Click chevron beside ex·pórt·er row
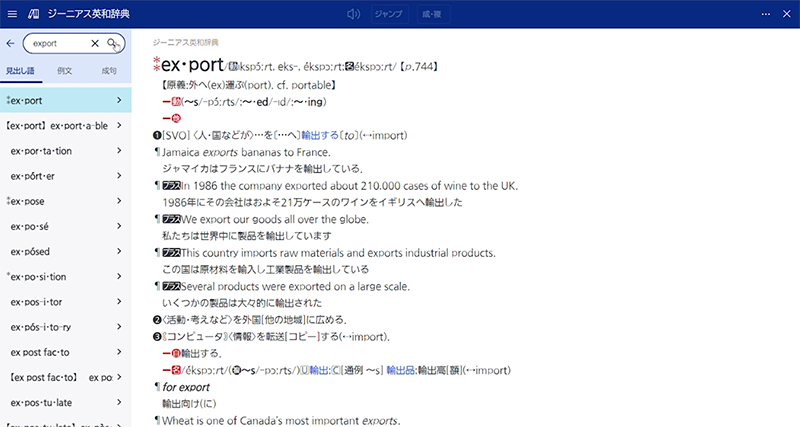The image size is (800, 427). click(x=119, y=176)
